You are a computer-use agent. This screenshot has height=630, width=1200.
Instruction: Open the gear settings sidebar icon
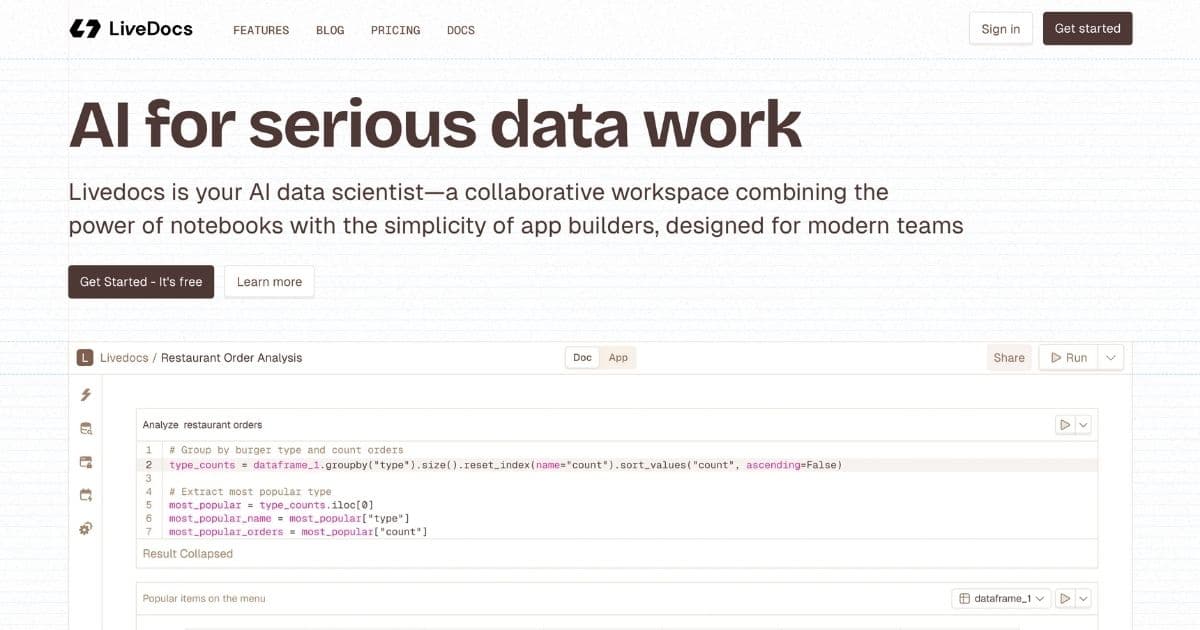click(x=86, y=528)
